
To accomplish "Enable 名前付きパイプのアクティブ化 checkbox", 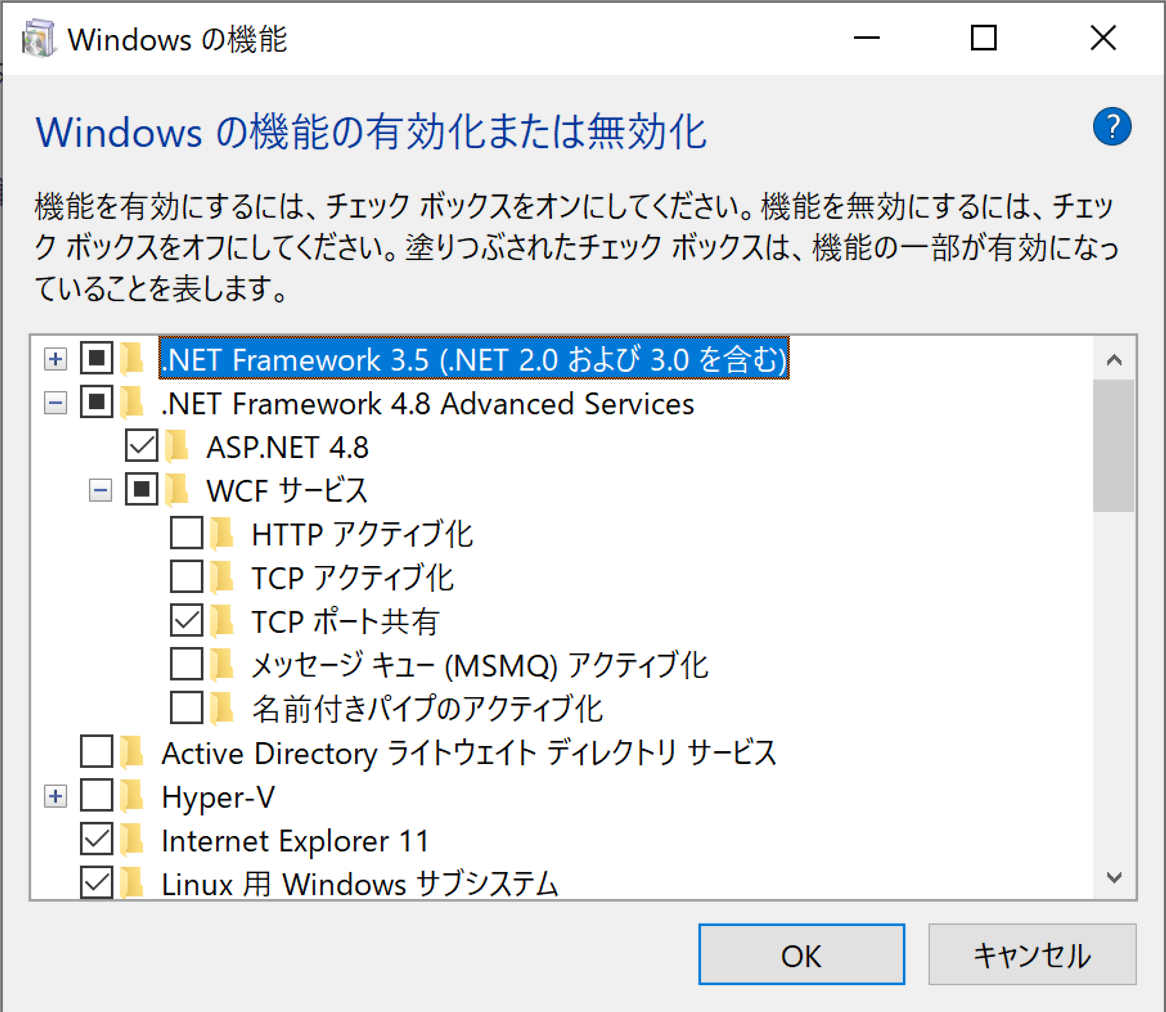I will 186,708.
